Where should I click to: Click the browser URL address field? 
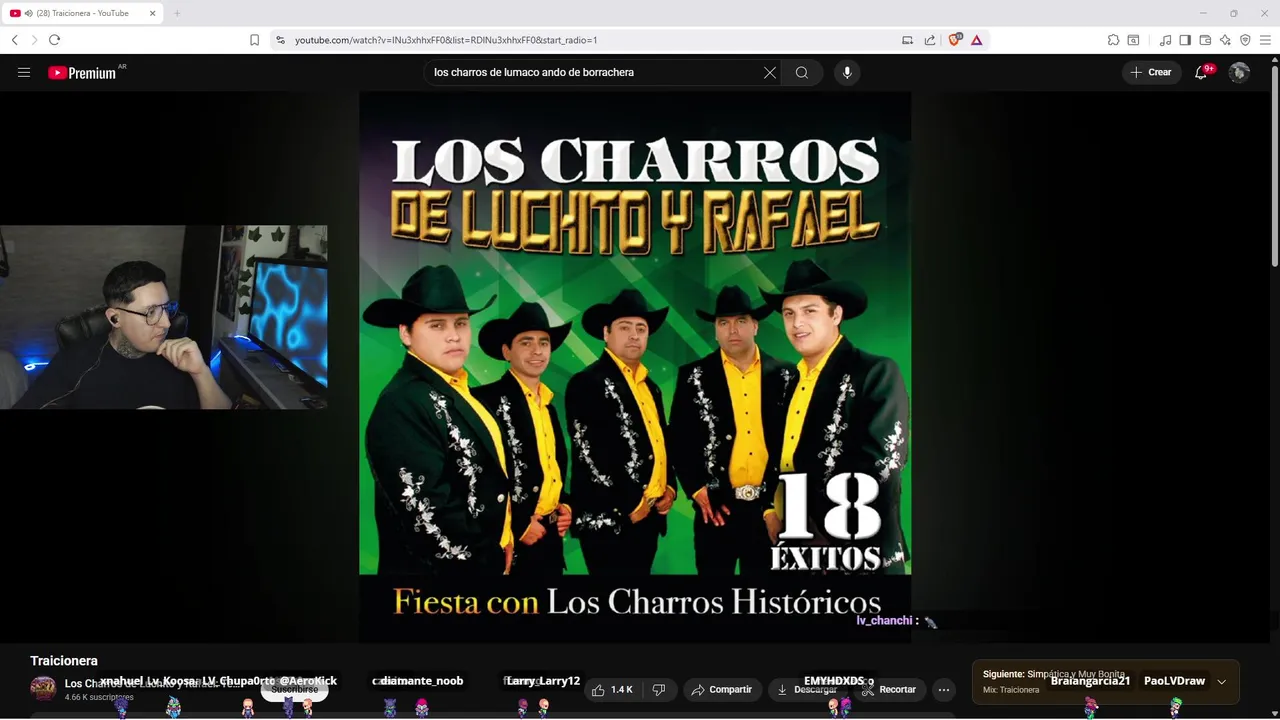coord(590,40)
